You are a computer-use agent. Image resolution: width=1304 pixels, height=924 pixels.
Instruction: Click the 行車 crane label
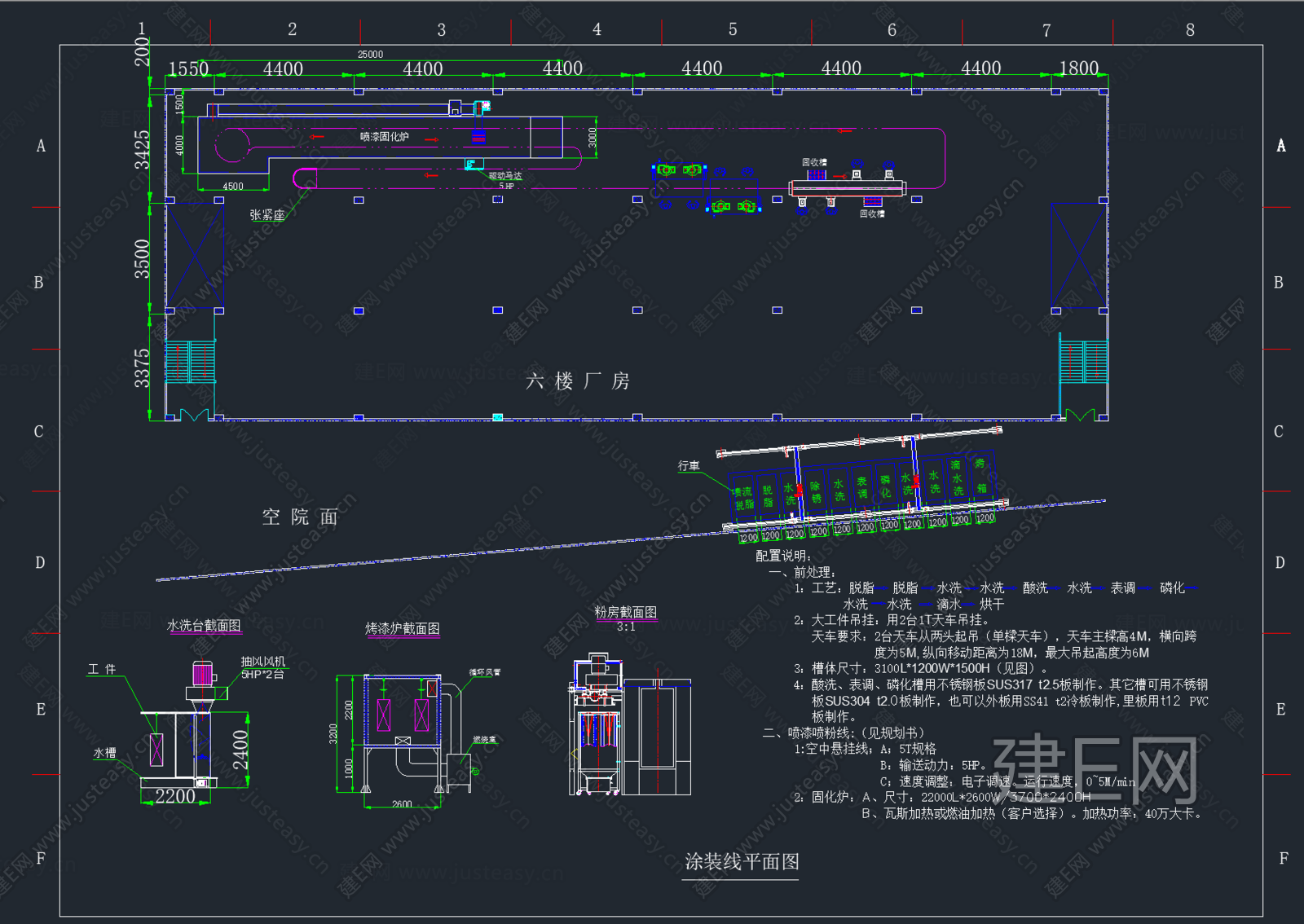(x=689, y=466)
